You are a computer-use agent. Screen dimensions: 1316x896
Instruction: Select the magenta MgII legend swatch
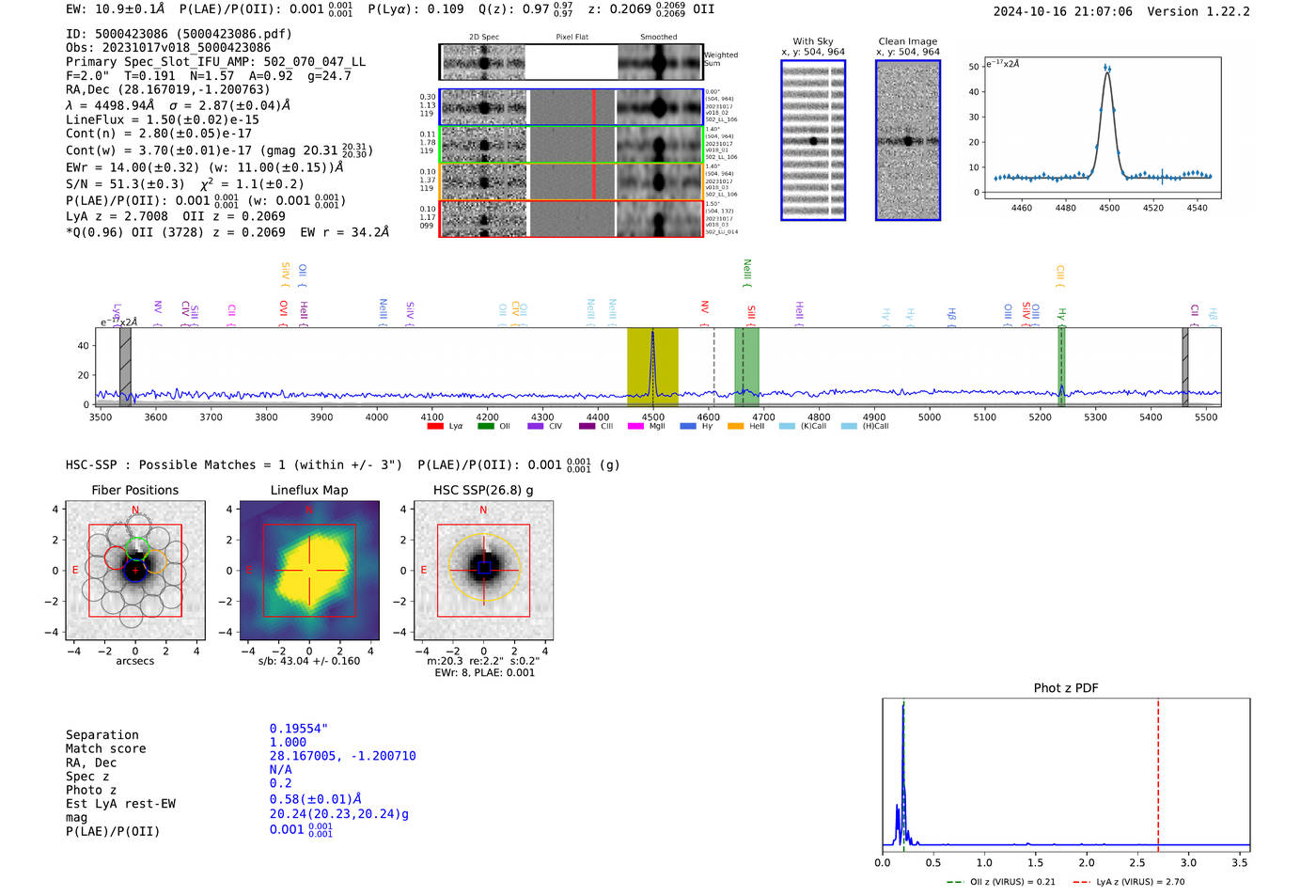pyautogui.click(x=636, y=426)
